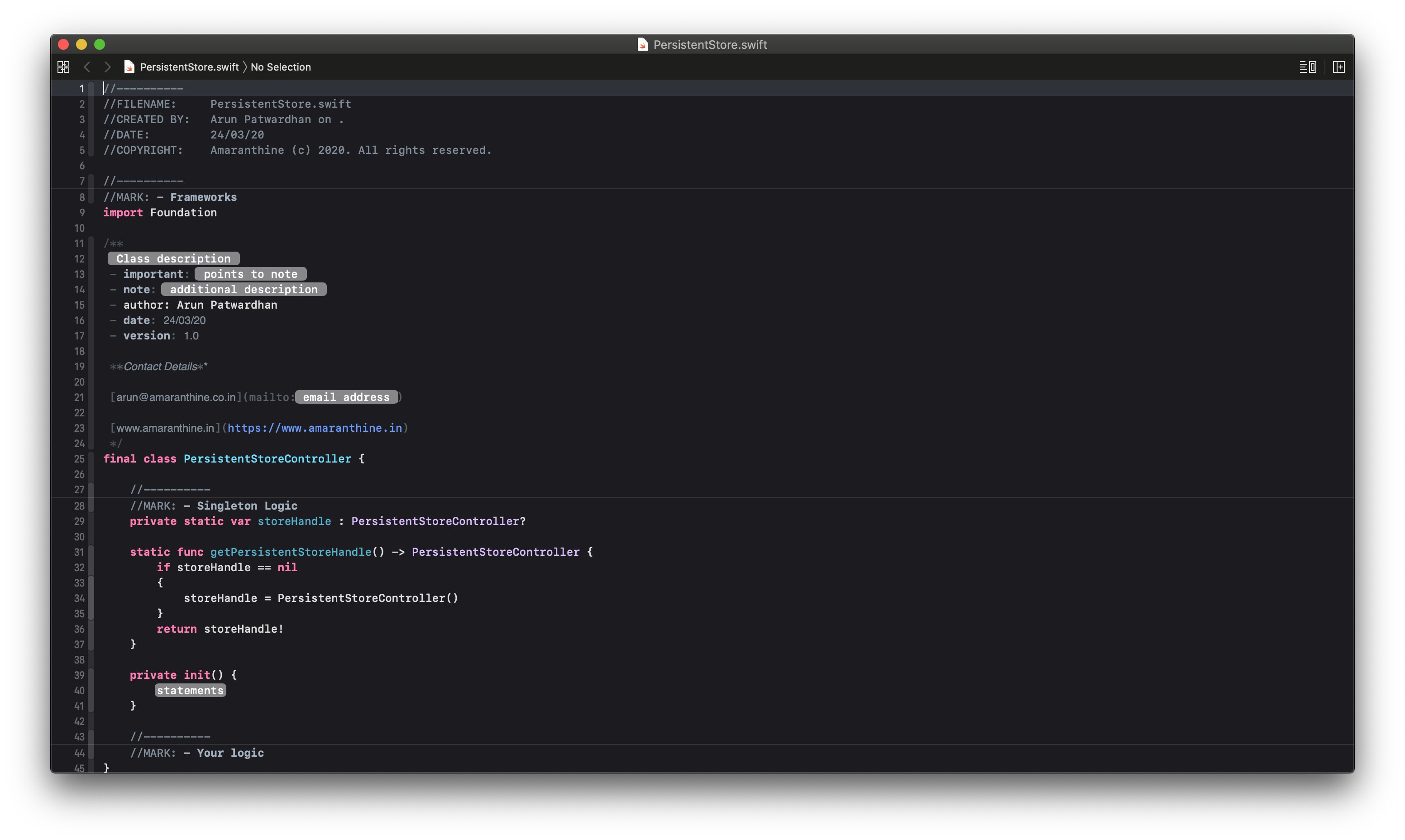
Task: Click the go forward arrow
Action: click(108, 67)
